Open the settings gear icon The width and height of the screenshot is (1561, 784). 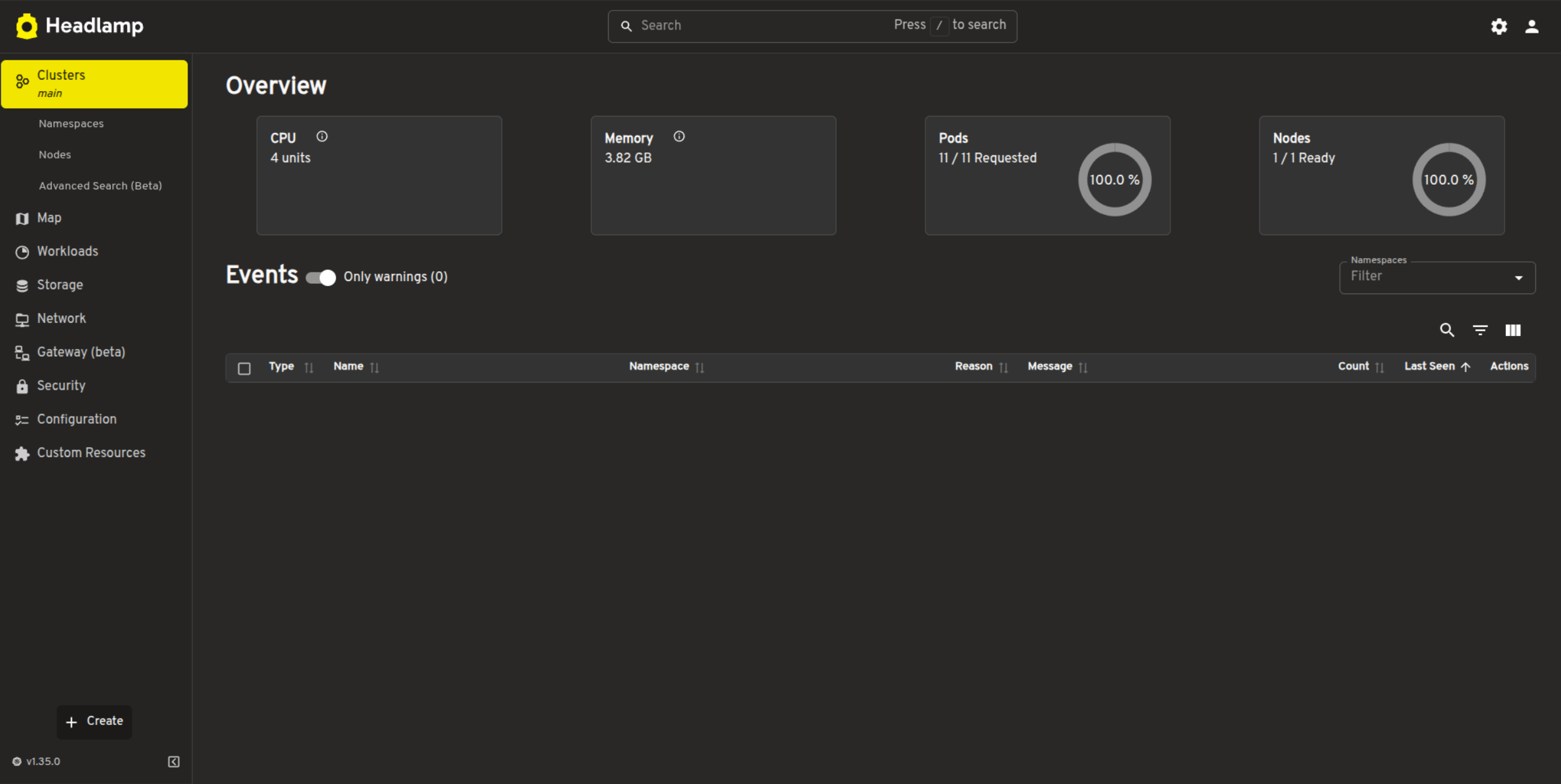[x=1499, y=26]
